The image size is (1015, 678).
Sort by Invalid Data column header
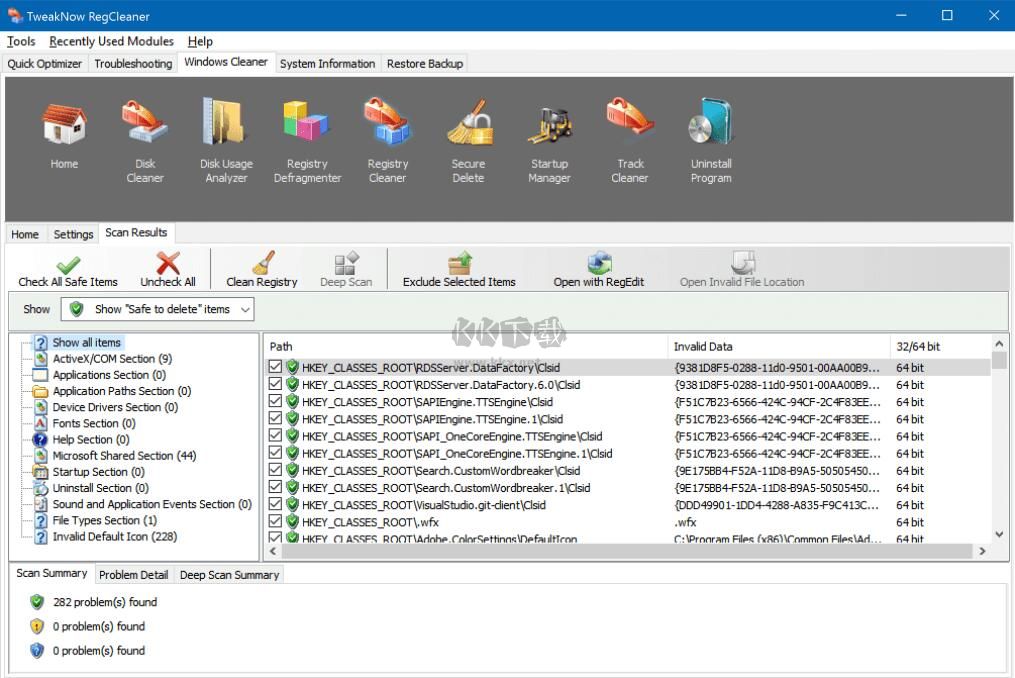click(779, 346)
